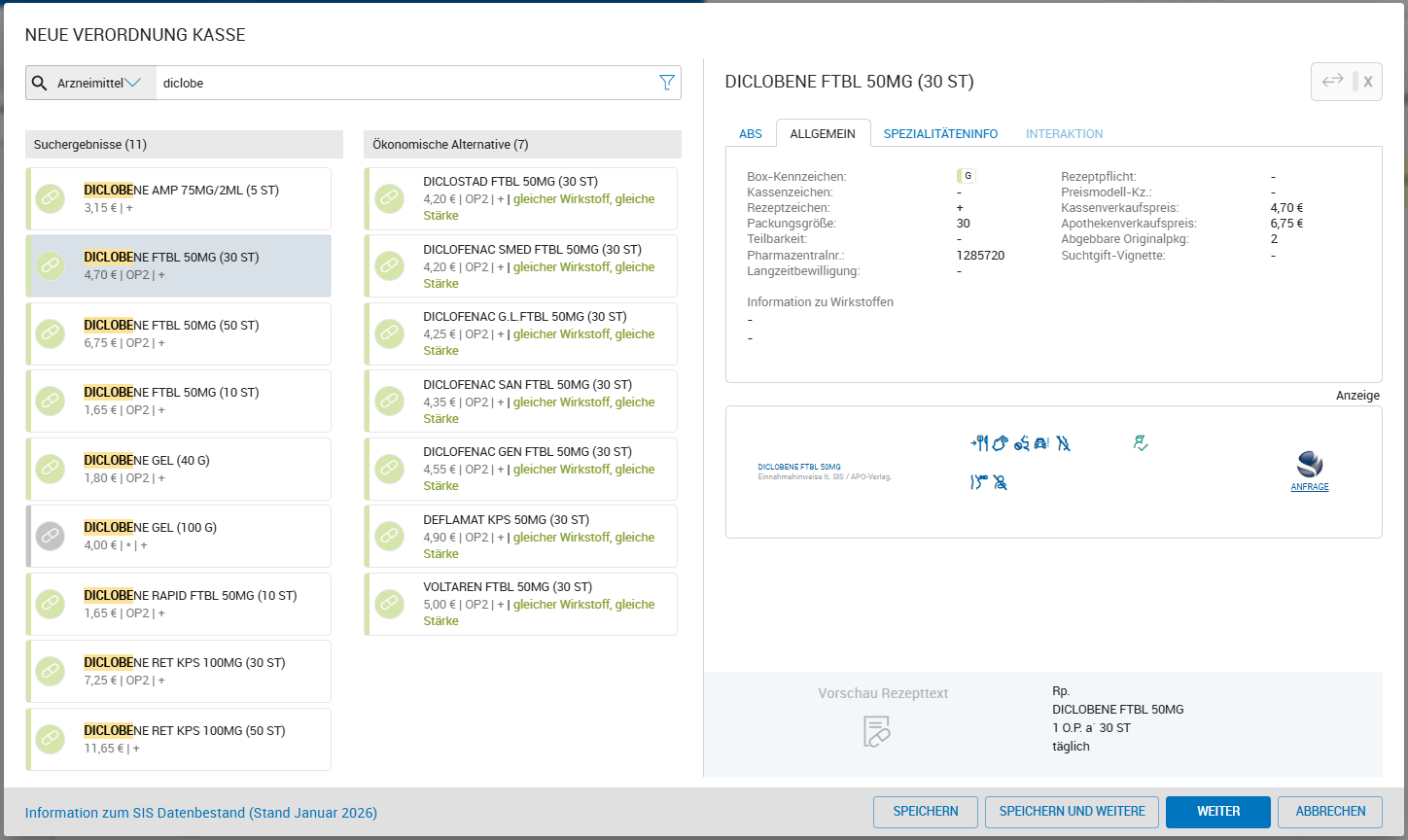The height and width of the screenshot is (840, 1408).
Task: Select the Interaktion tab
Action: (x=1064, y=134)
